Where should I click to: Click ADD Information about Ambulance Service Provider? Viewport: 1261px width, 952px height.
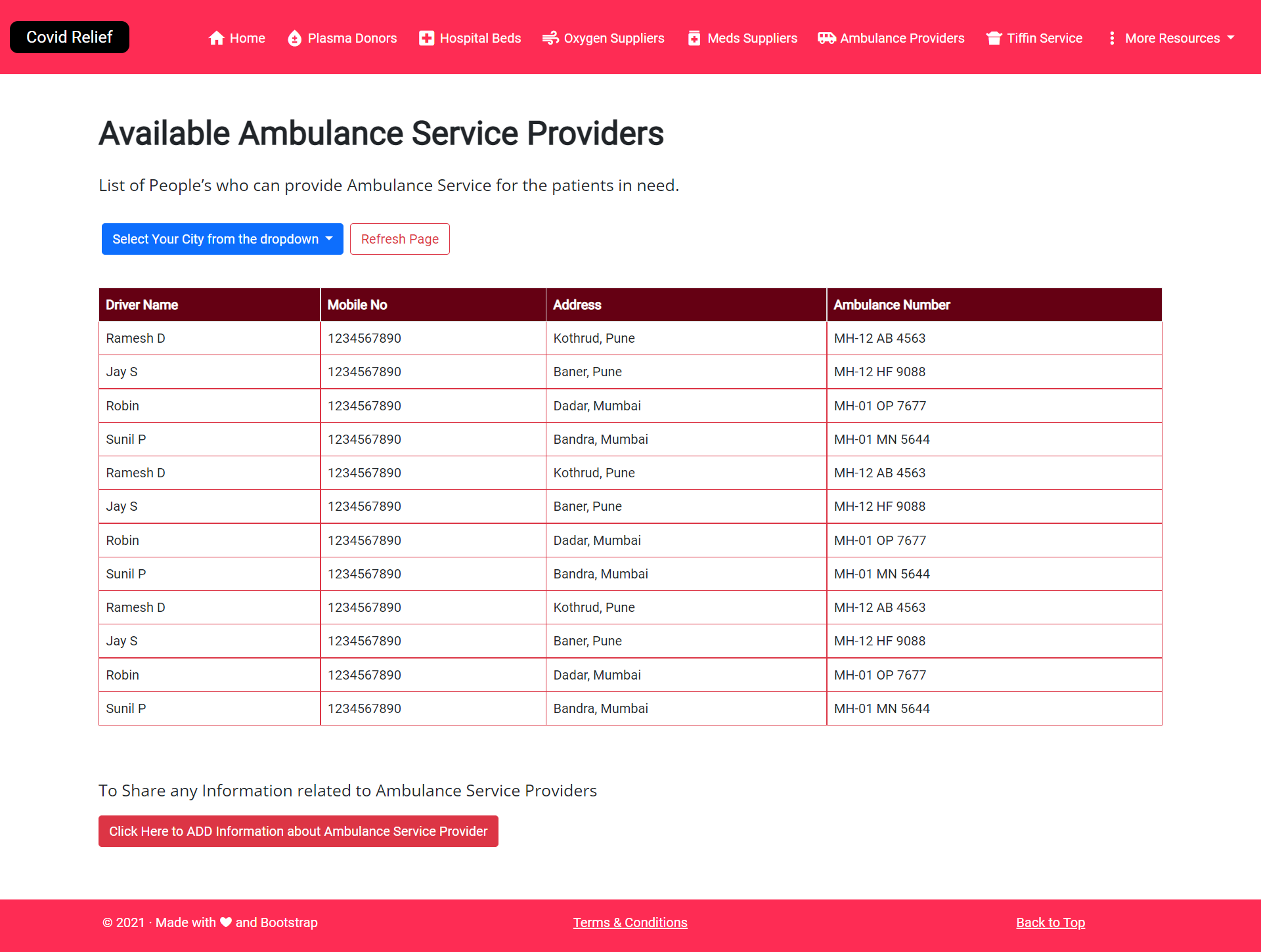(x=298, y=831)
